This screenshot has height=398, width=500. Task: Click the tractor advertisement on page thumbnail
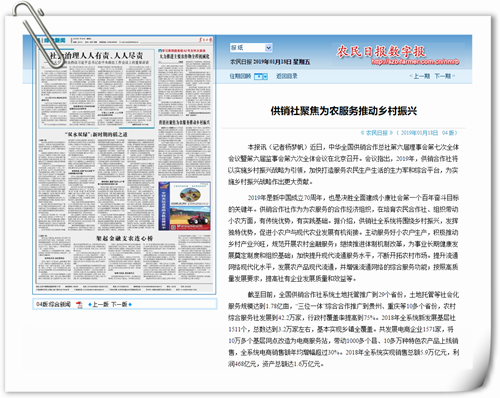[x=184, y=206]
